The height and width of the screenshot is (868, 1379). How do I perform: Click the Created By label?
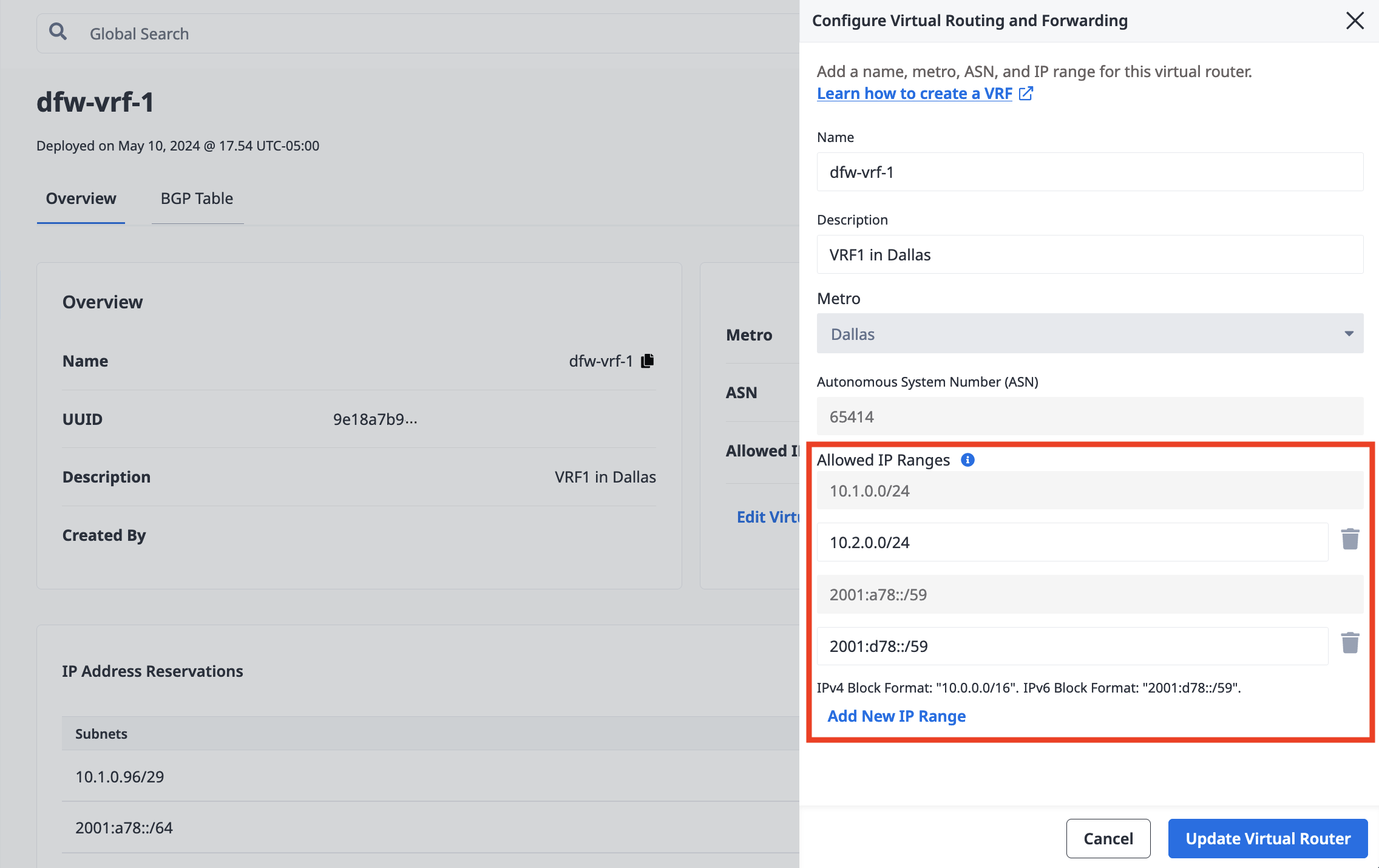pos(104,535)
